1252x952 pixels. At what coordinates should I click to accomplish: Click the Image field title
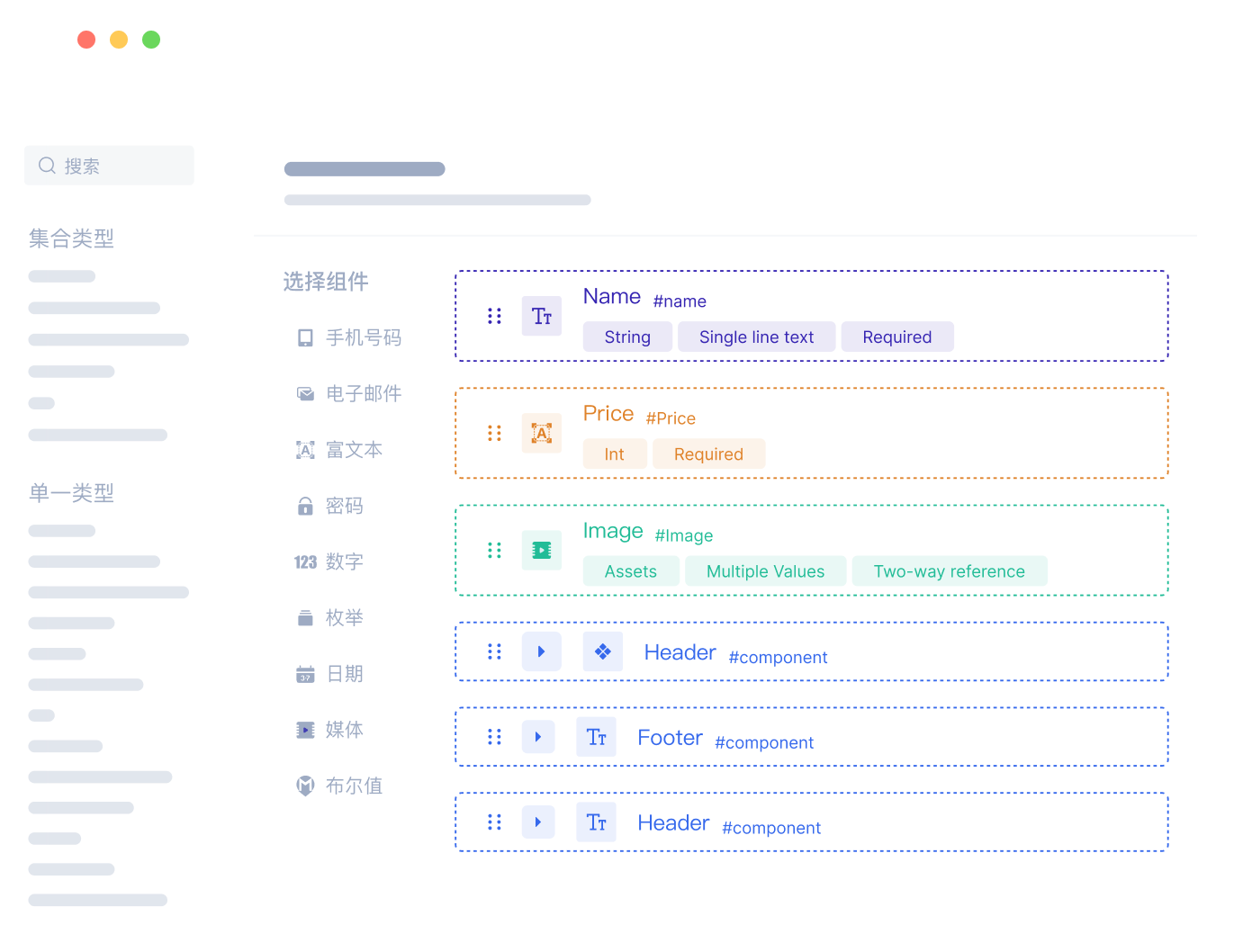(x=613, y=531)
